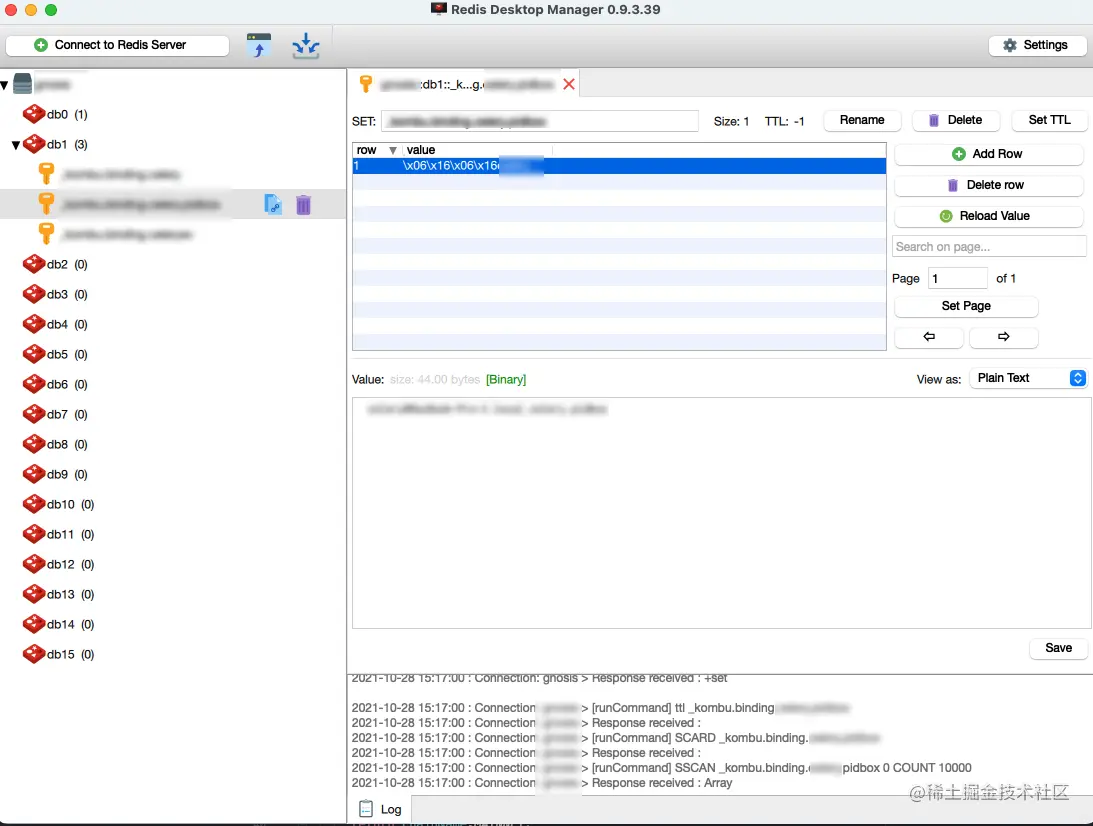Open db8 database
1093x826 pixels.
(55, 444)
